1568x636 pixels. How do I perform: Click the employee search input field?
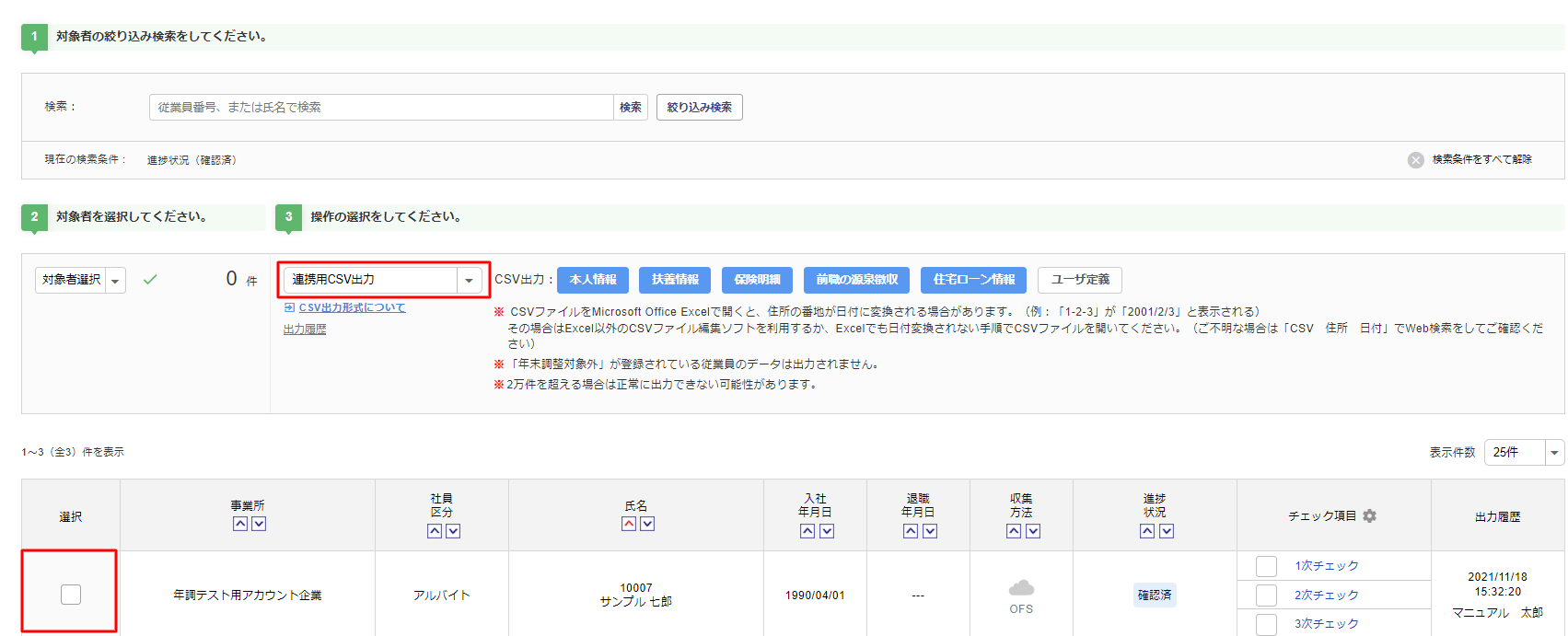[x=381, y=108]
